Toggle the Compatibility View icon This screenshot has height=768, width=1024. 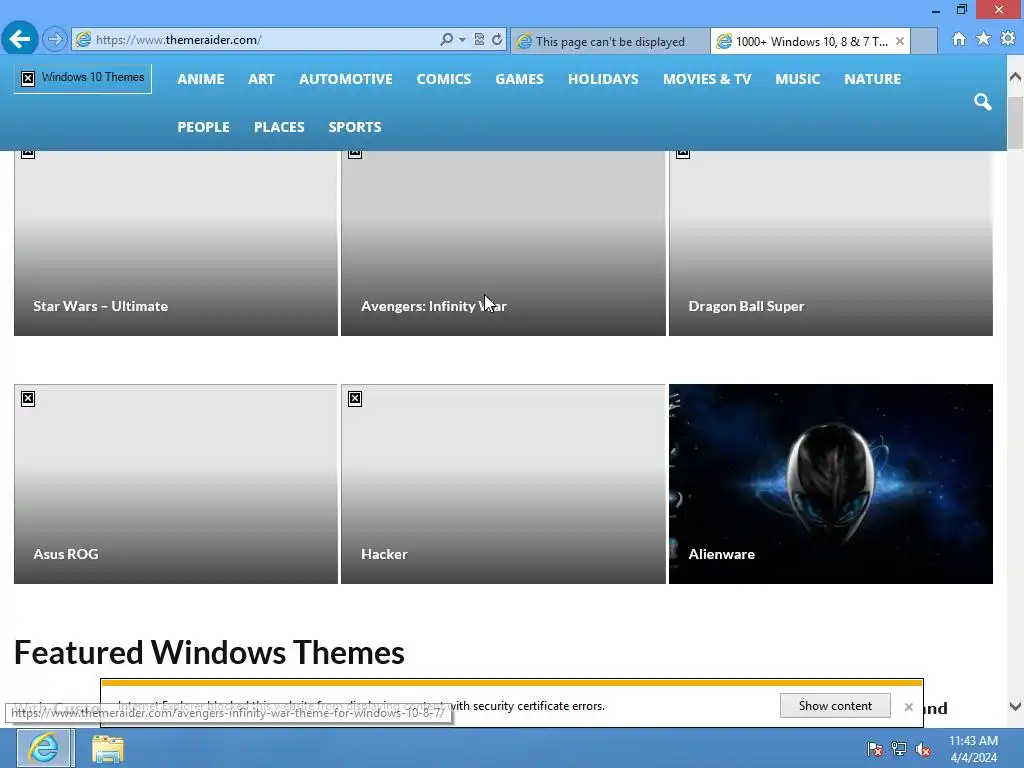(x=479, y=40)
